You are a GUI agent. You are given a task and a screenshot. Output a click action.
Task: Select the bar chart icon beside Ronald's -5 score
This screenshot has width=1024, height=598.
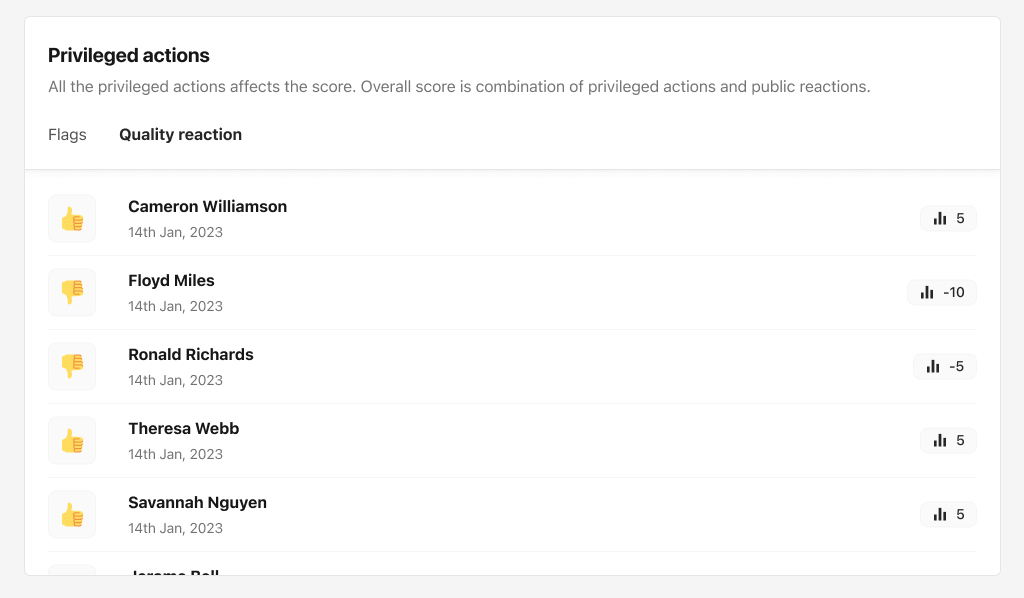[x=933, y=366]
